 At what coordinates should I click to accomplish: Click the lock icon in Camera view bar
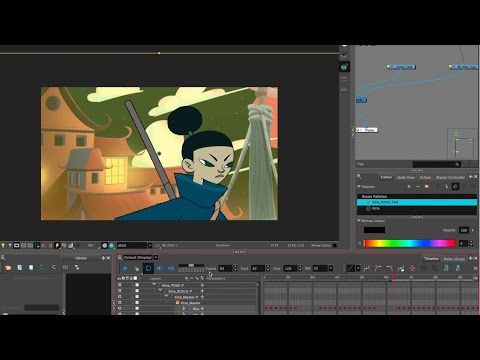(50, 245)
